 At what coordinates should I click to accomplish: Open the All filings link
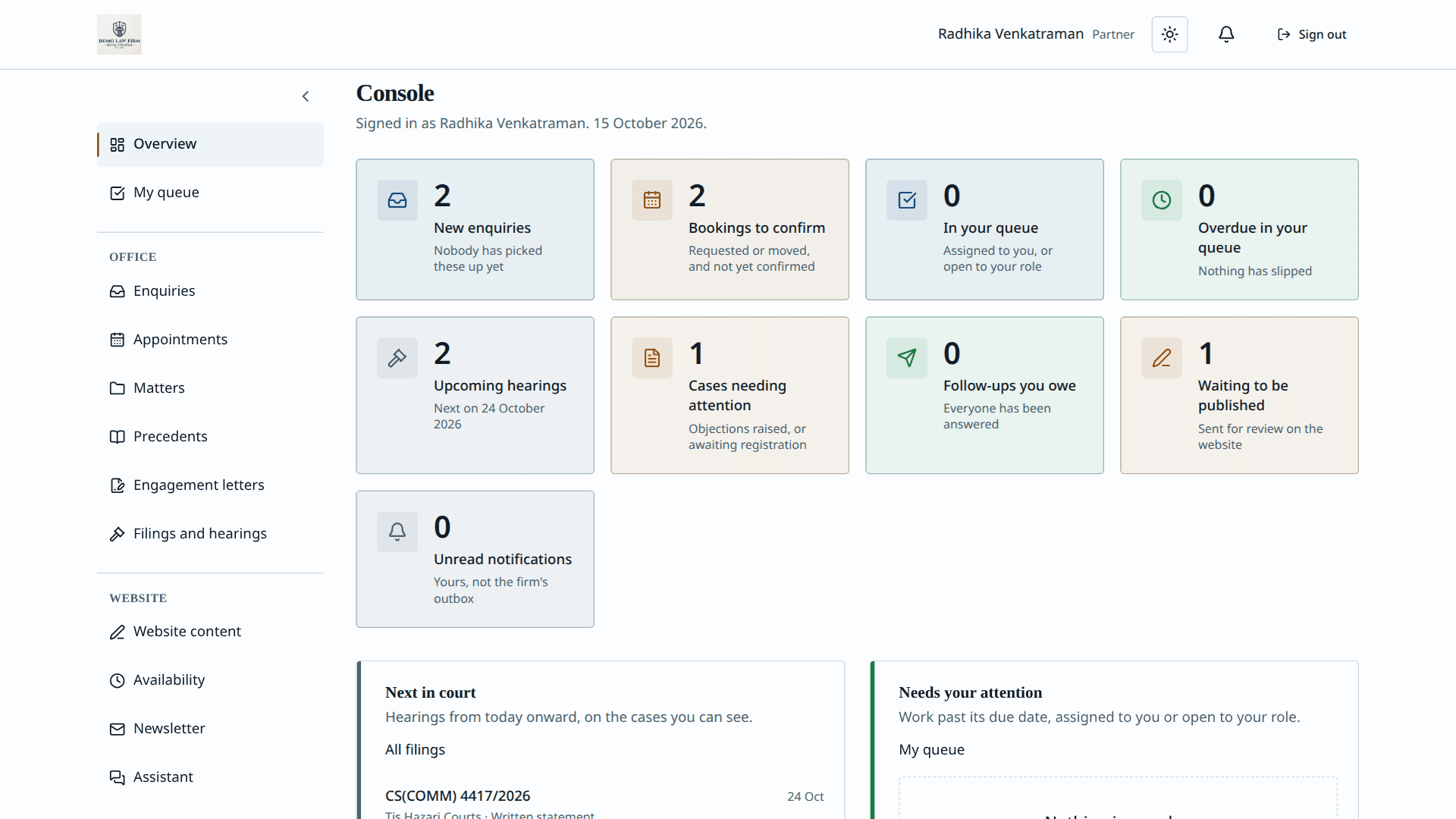pyautogui.click(x=415, y=750)
